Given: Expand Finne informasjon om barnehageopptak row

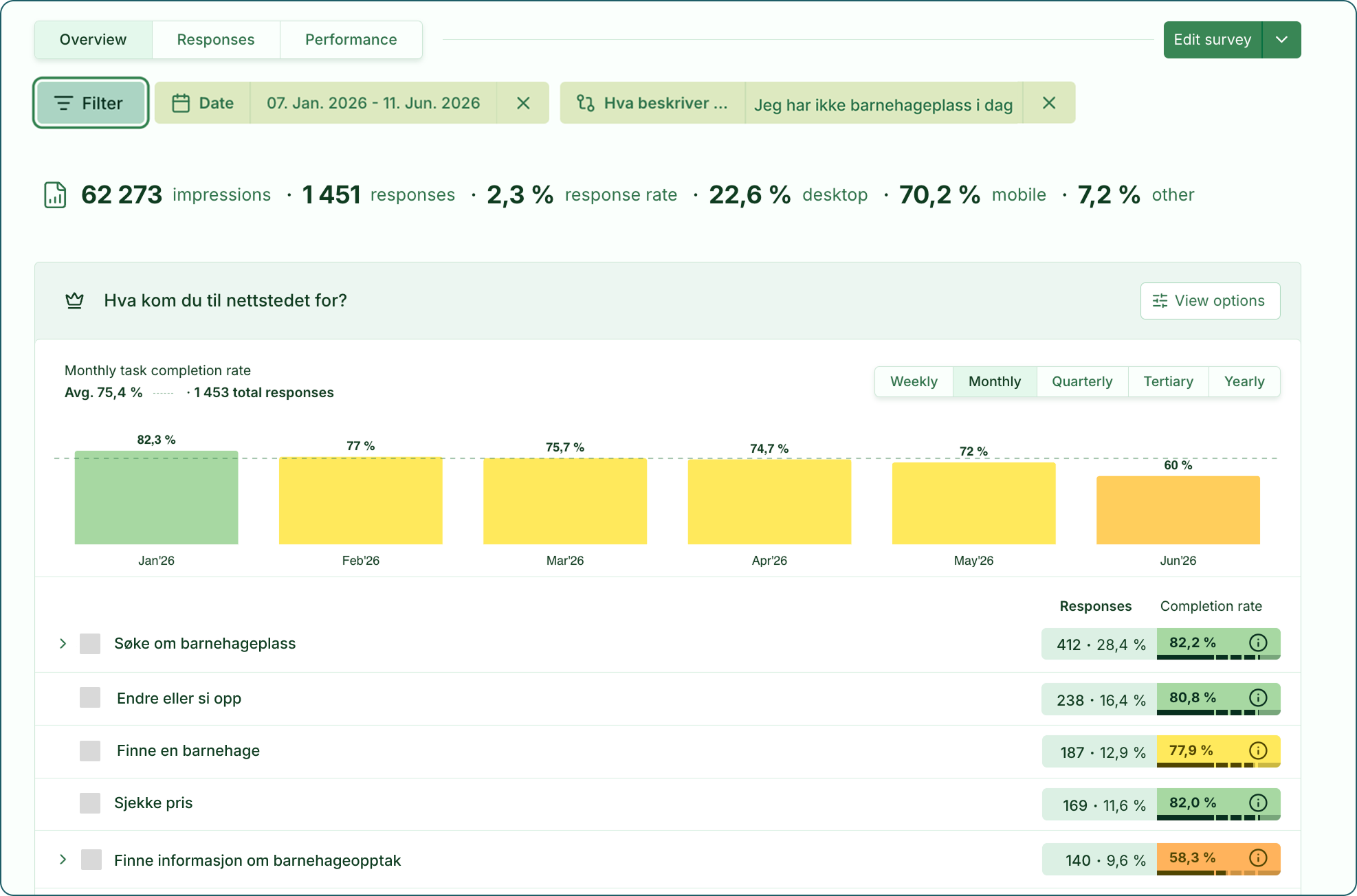Looking at the screenshot, I should click(63, 860).
